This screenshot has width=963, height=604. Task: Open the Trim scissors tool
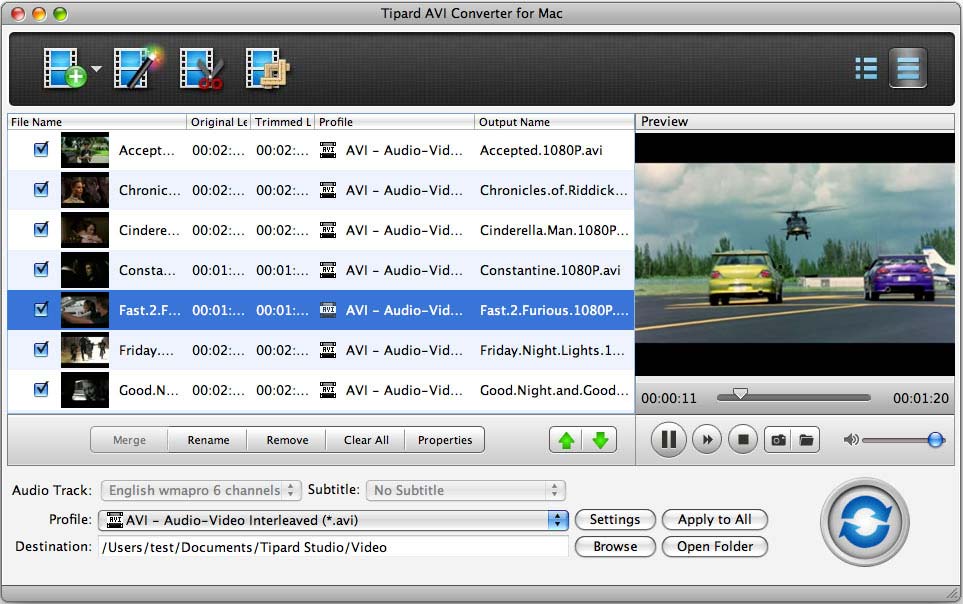[x=201, y=68]
